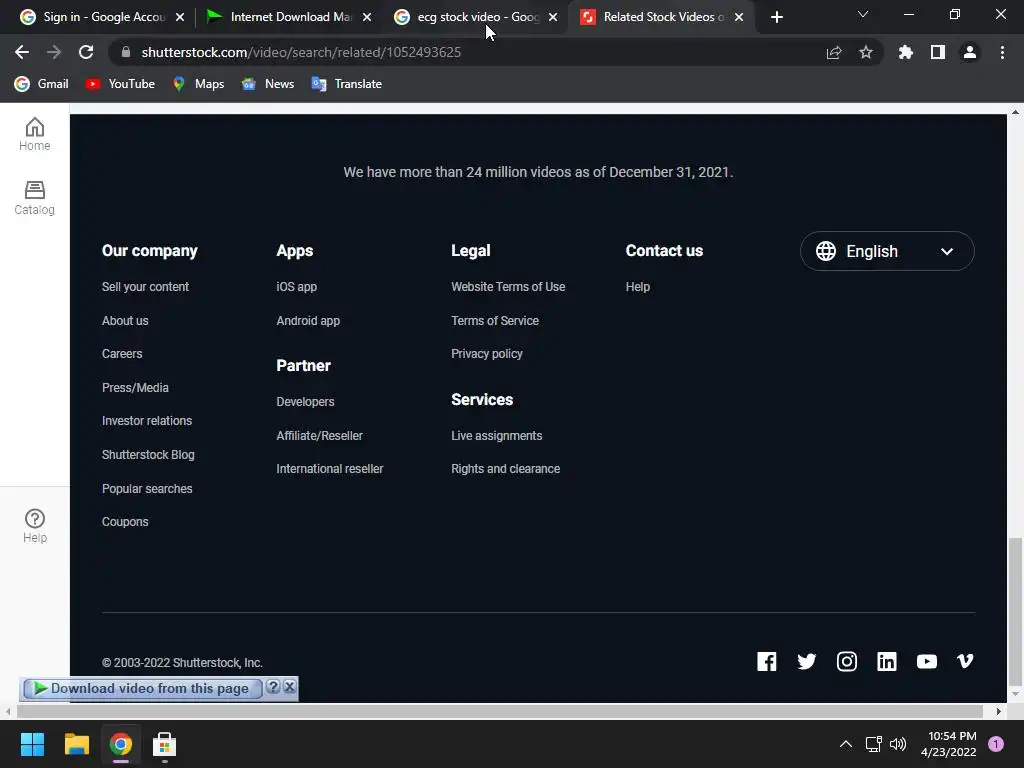
Task: Expand the English language dropdown
Action: (x=887, y=251)
